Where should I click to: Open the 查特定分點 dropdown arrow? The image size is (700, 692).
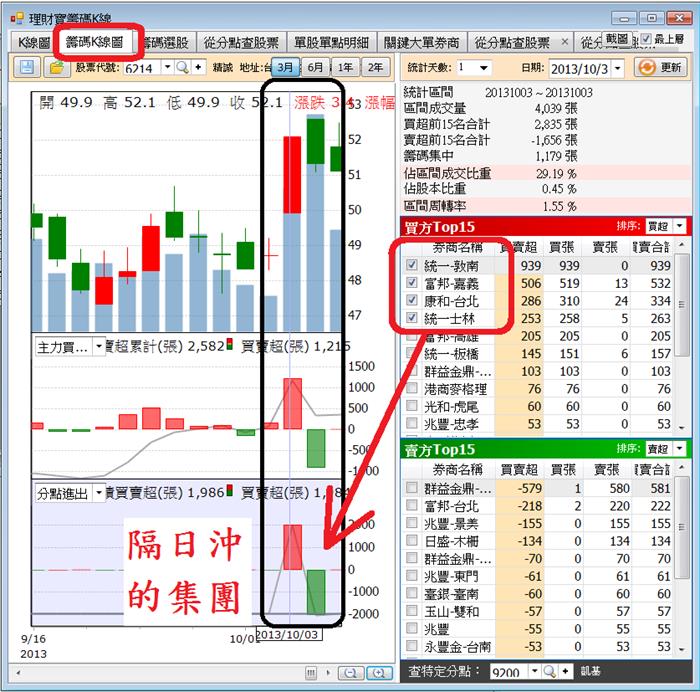(534, 671)
